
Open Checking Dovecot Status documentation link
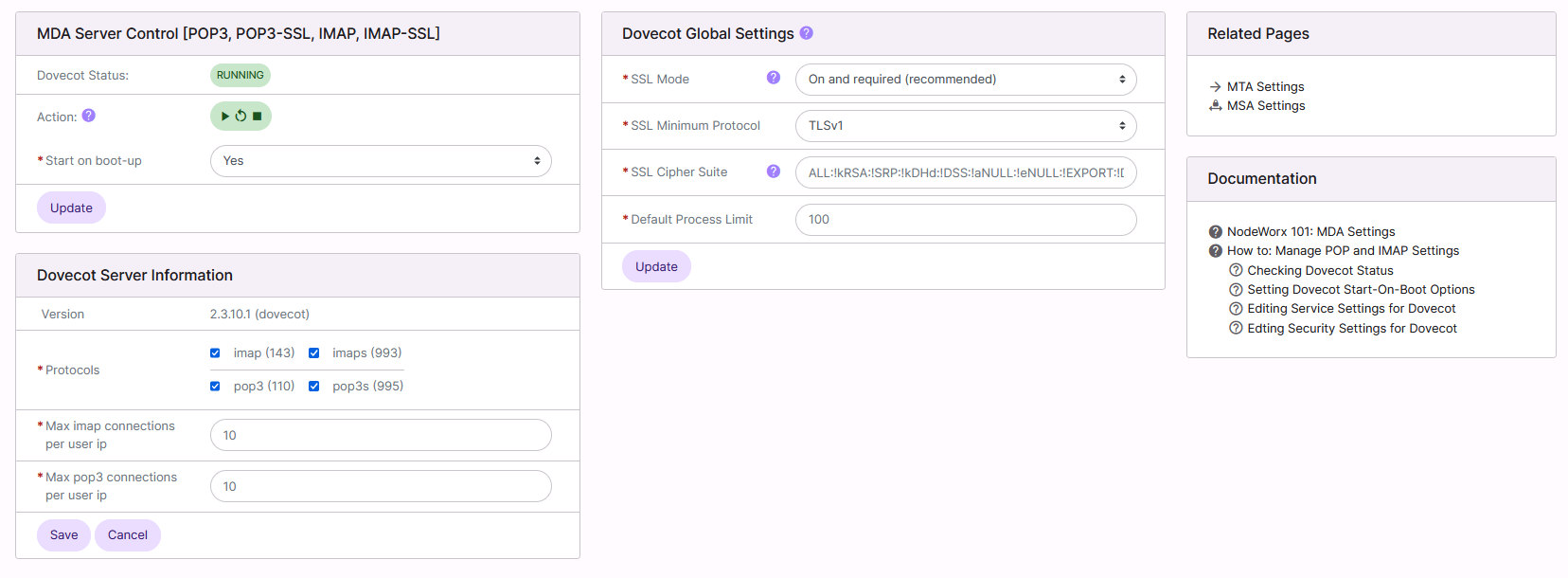(x=1320, y=271)
